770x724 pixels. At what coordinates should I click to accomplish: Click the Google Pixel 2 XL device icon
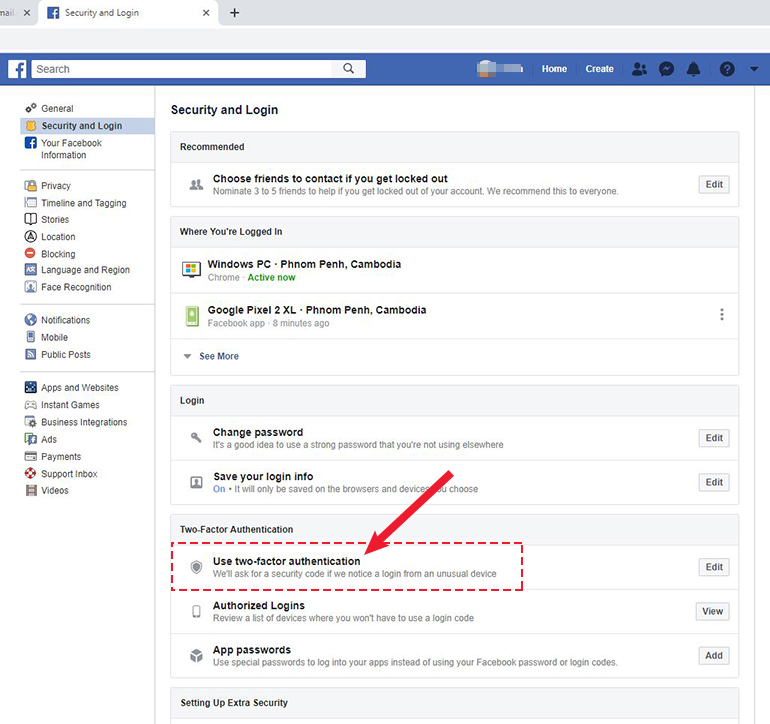[192, 316]
